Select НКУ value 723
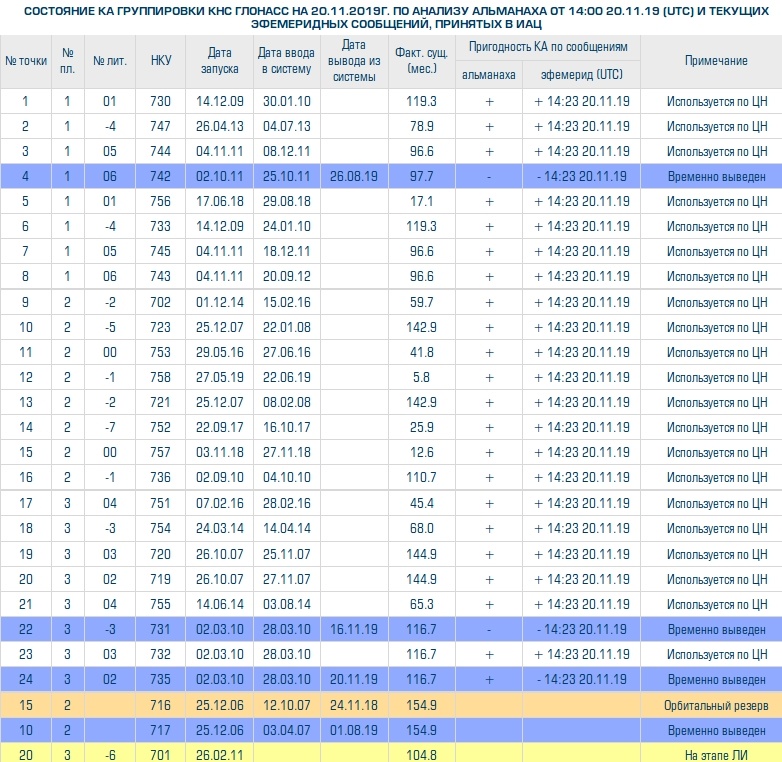782x762 pixels. (161, 327)
